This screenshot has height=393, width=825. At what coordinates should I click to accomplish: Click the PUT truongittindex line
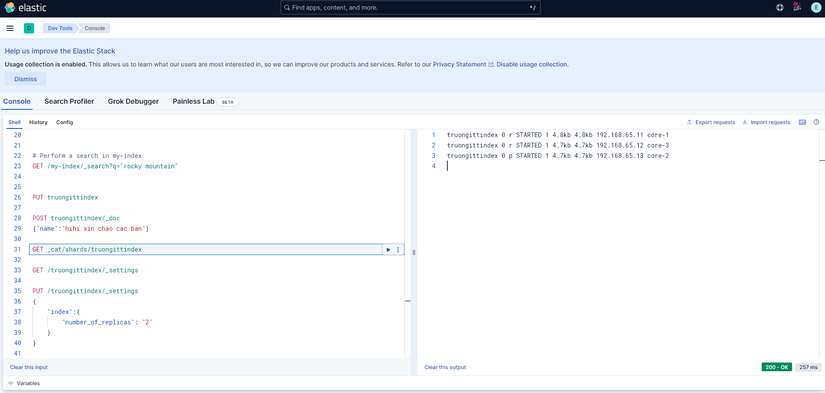point(65,198)
